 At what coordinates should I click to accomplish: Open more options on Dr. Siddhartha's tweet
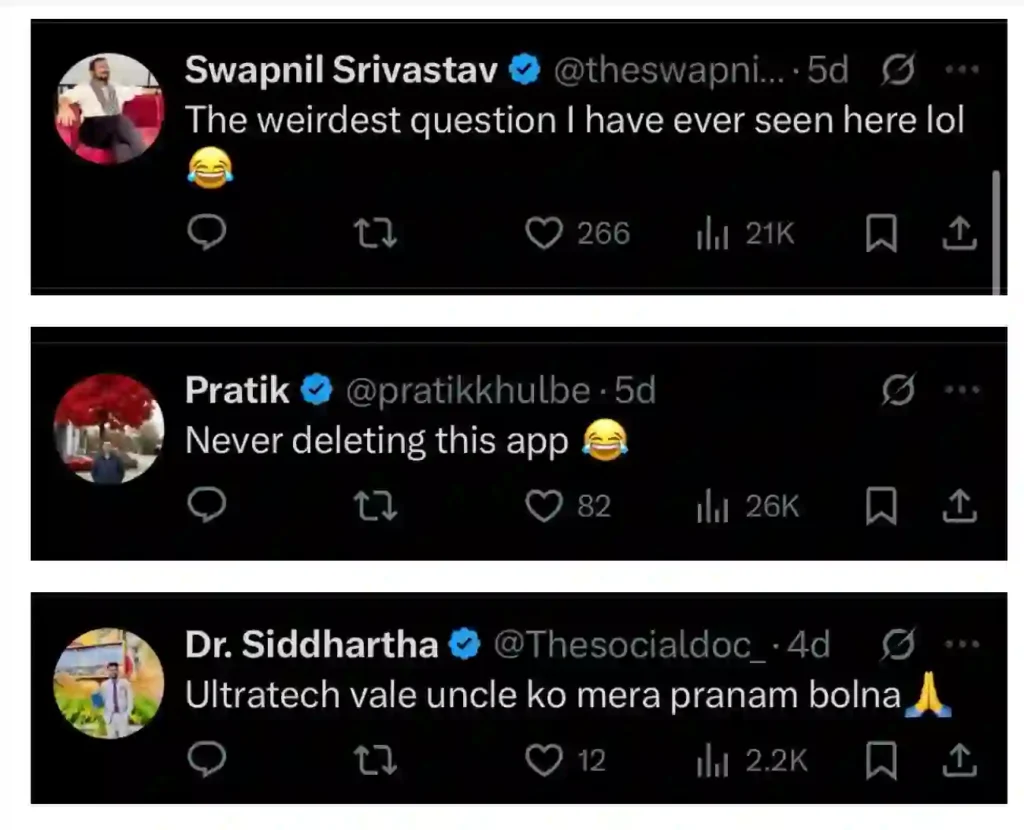click(962, 644)
